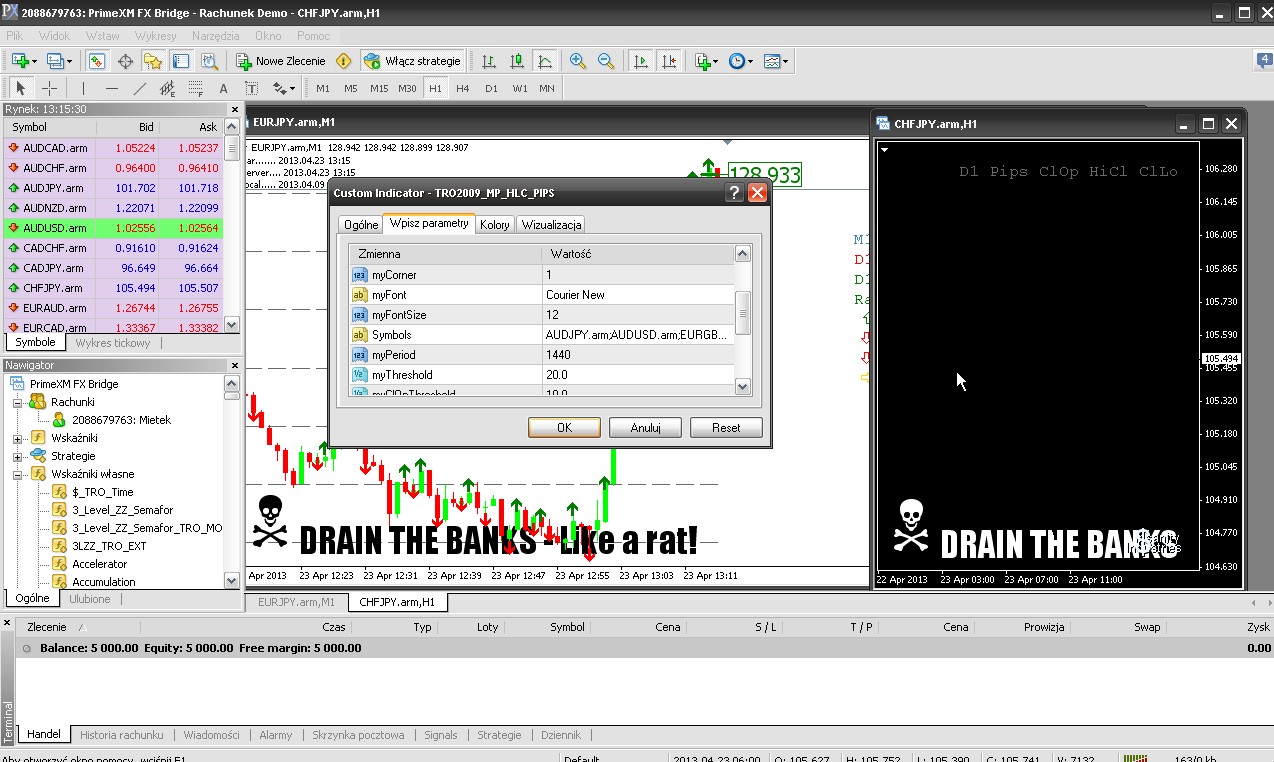Confirm the dialog with OK
The height and width of the screenshot is (762, 1274).
pyautogui.click(x=564, y=428)
